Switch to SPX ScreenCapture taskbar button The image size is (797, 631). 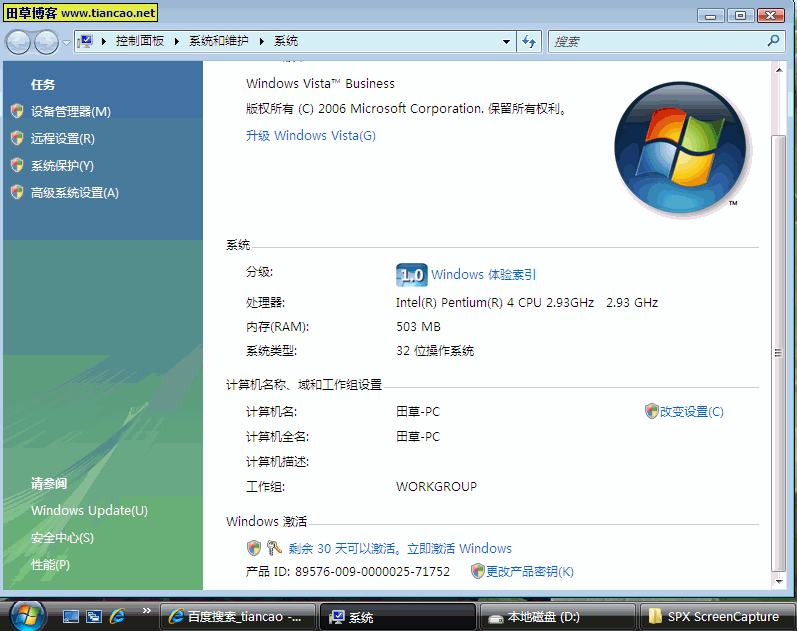[x=718, y=617]
